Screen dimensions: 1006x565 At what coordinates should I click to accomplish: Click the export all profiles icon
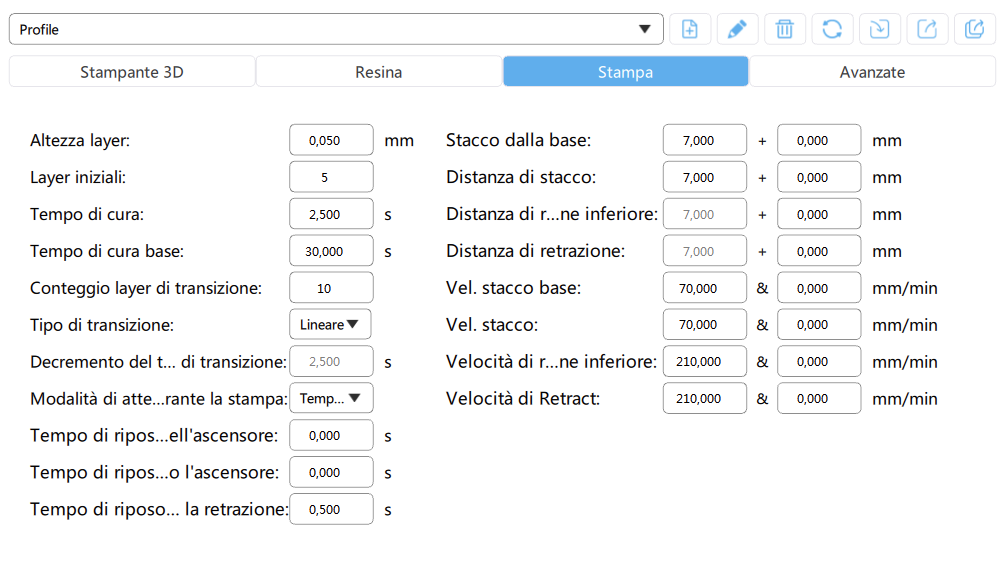click(x=975, y=29)
